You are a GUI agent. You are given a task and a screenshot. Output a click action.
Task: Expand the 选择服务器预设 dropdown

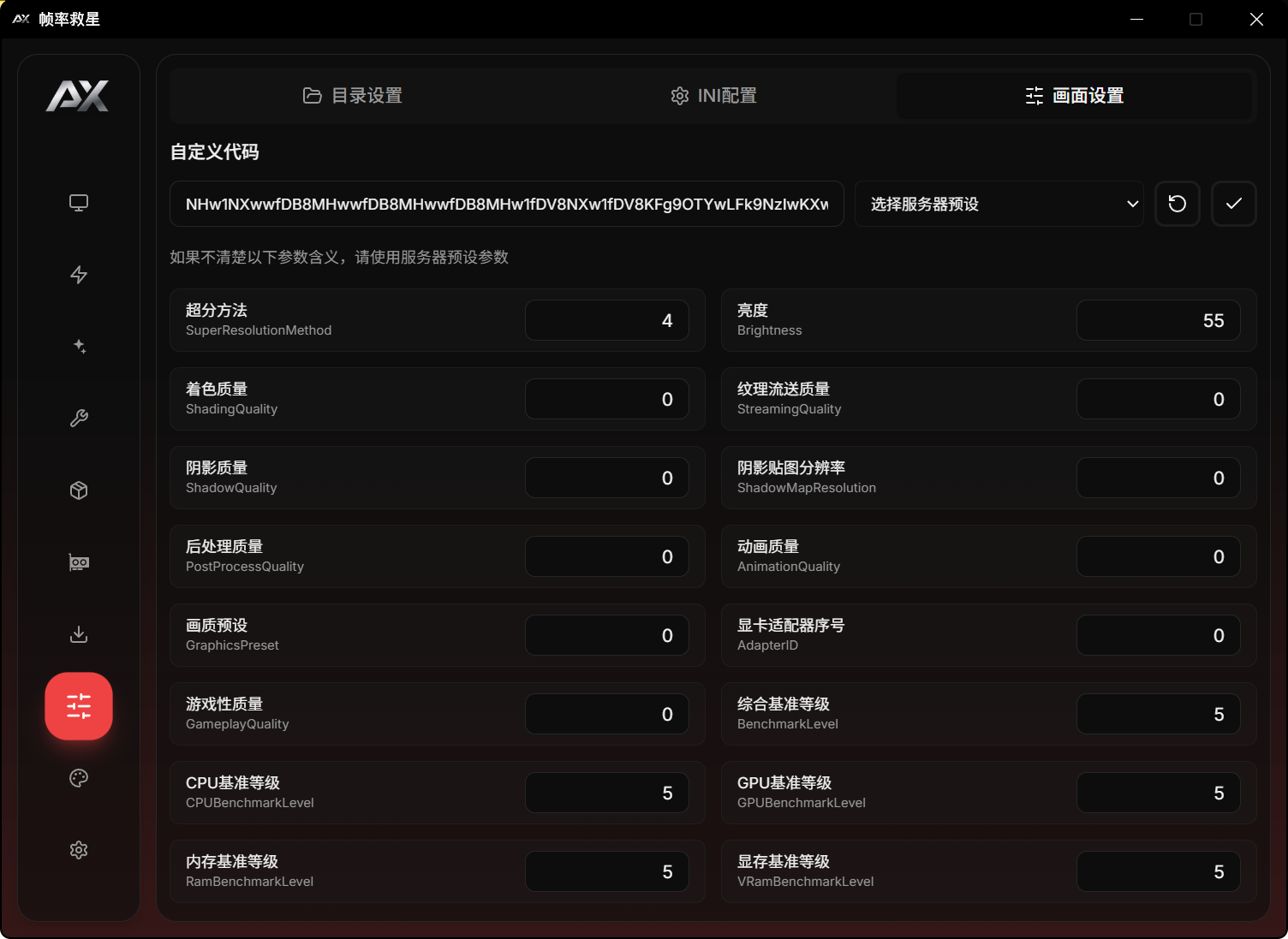(999, 204)
